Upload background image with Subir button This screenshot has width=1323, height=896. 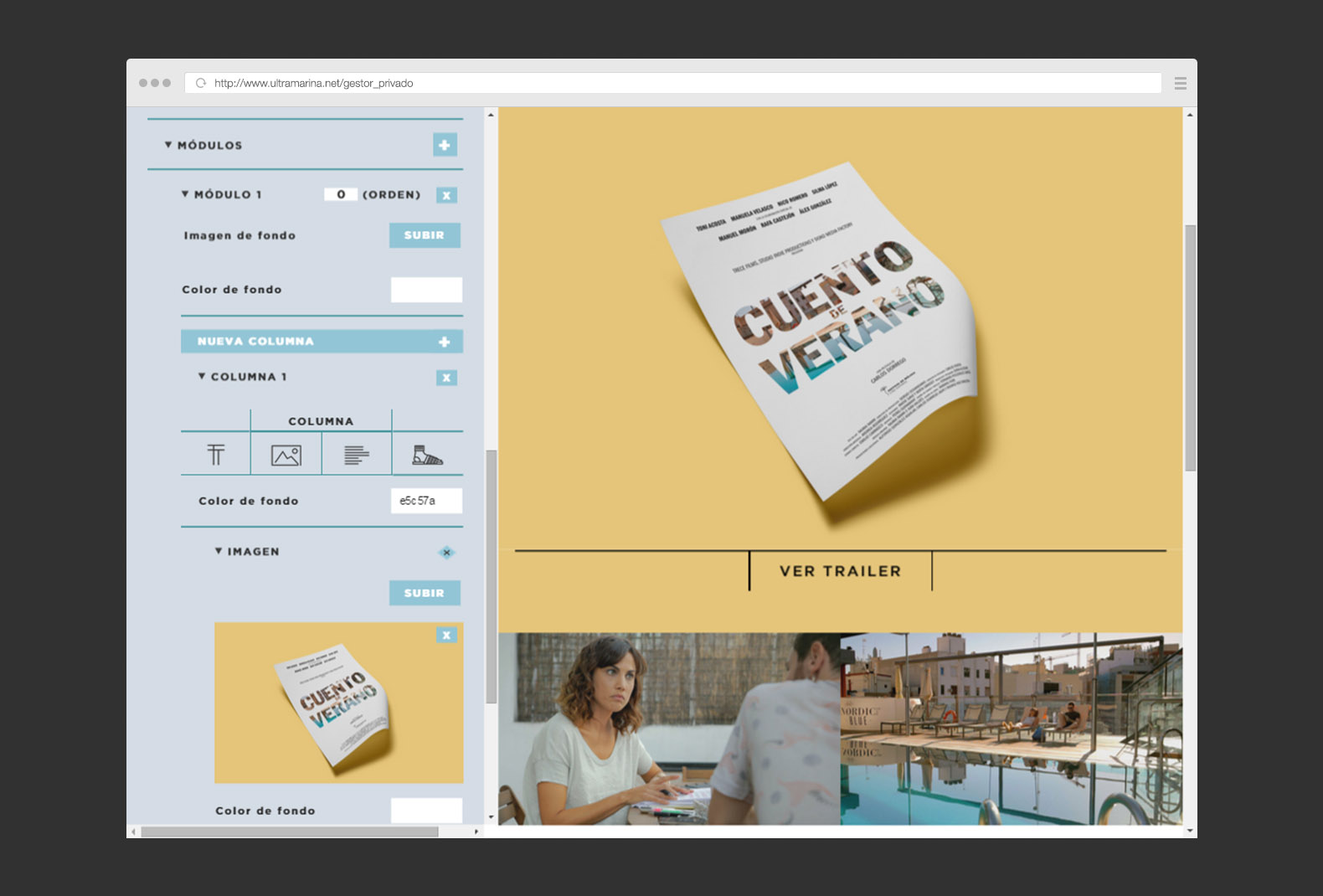tap(425, 235)
